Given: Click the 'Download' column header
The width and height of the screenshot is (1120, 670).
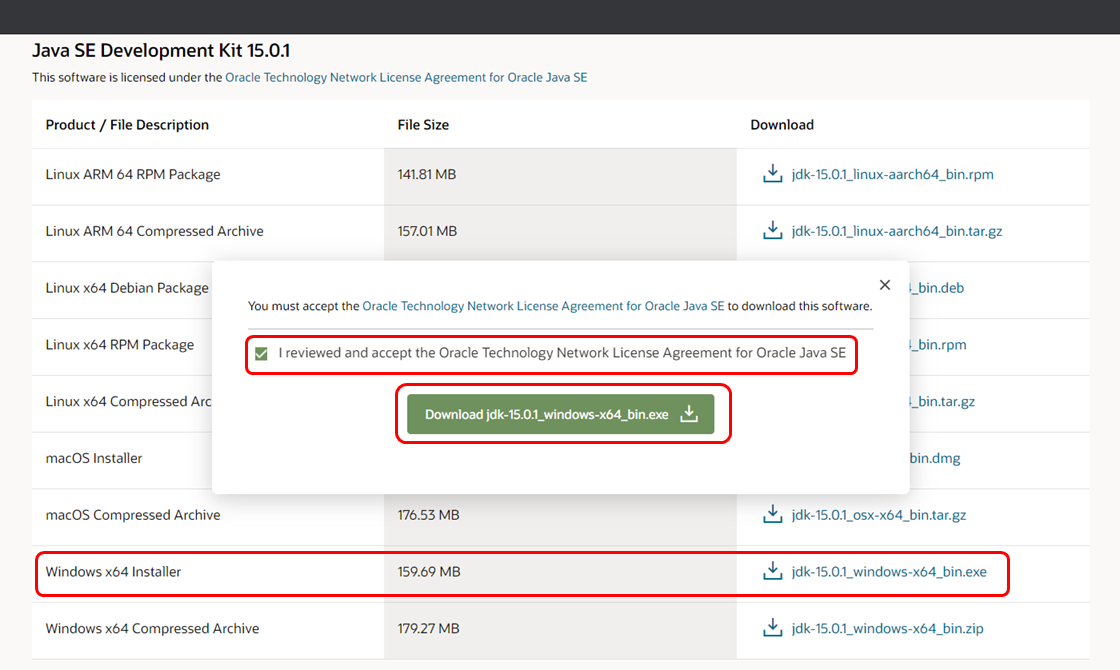Looking at the screenshot, I should click(x=782, y=125).
